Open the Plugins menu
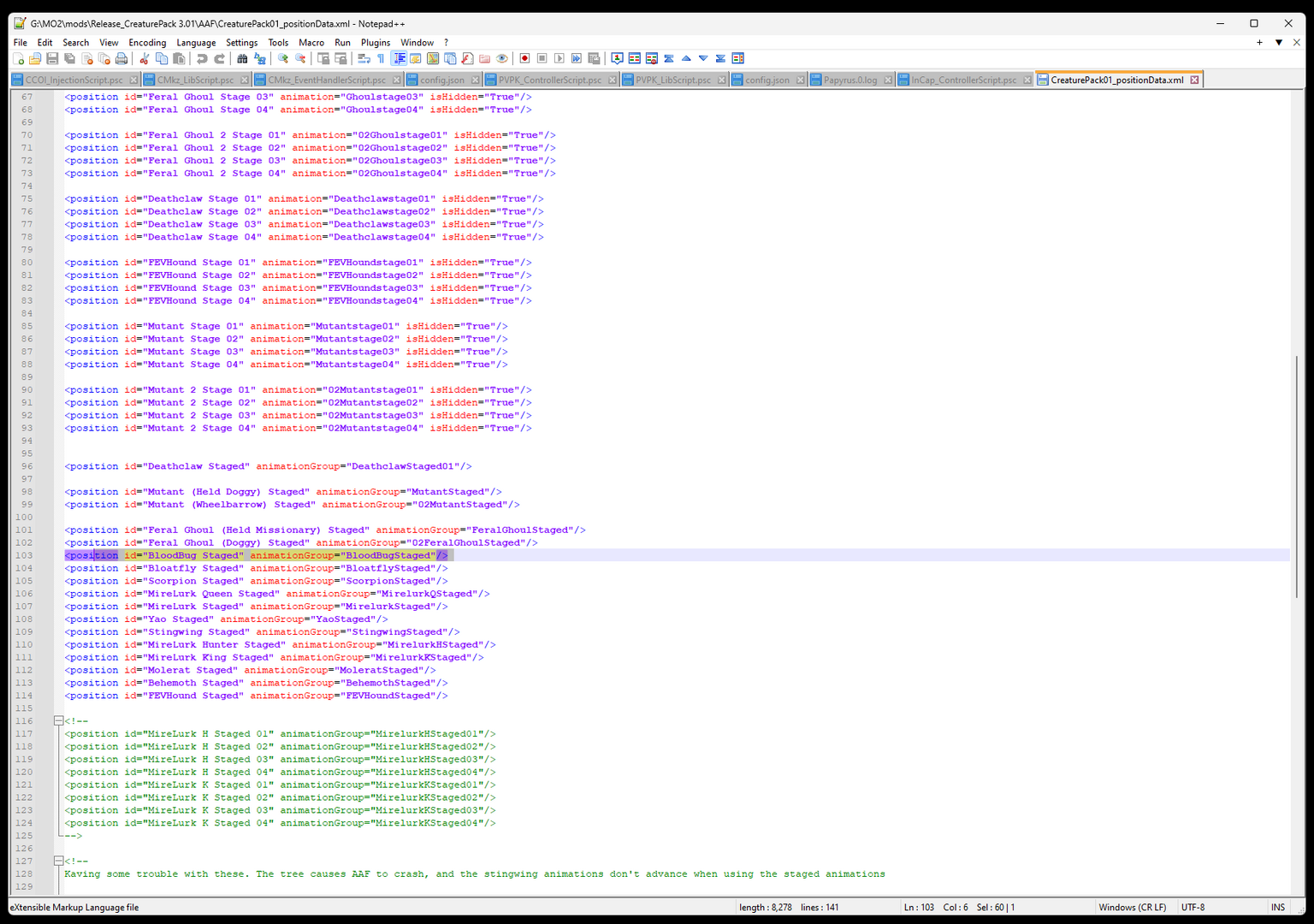The height and width of the screenshot is (924, 1314). [x=376, y=43]
